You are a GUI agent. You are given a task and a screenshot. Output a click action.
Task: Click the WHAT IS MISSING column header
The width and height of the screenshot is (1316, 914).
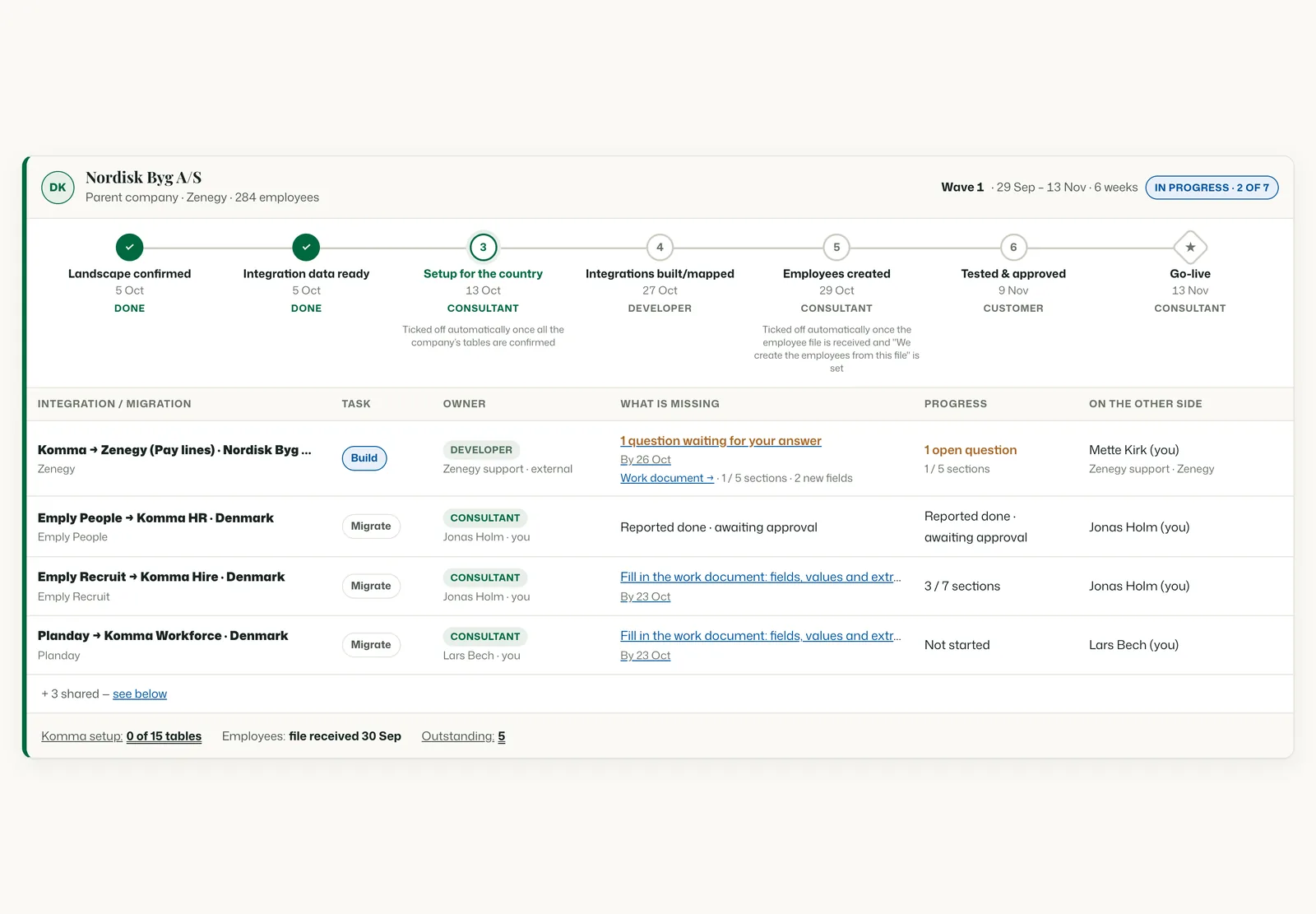670,404
